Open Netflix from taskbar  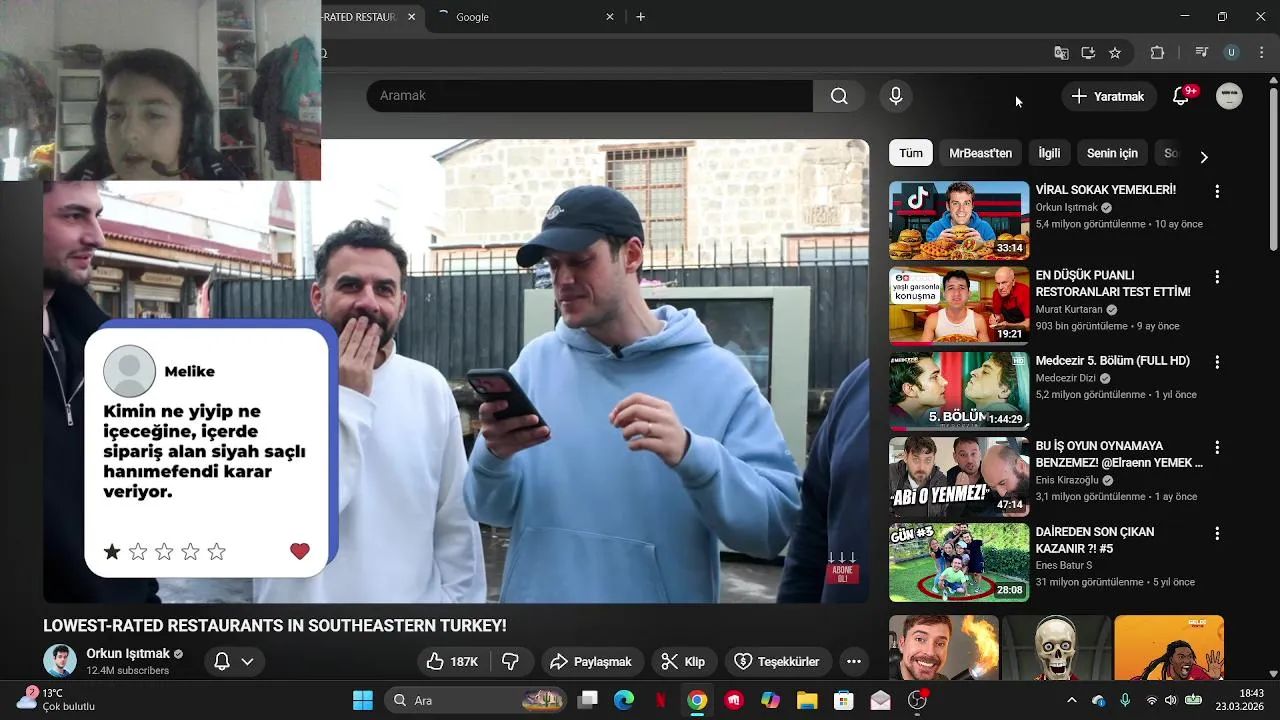point(660,700)
